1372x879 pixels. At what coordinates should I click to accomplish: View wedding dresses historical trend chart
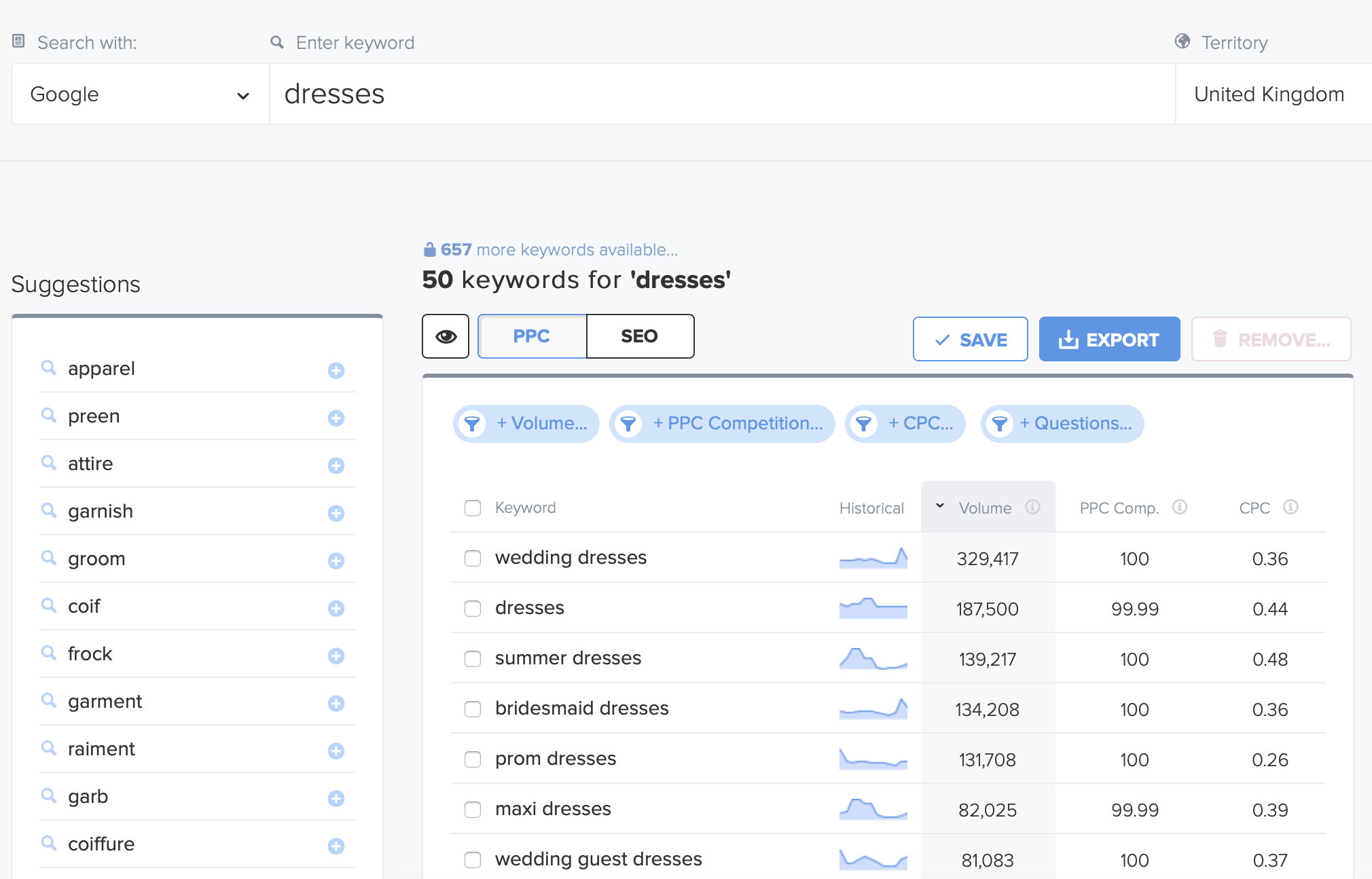pyautogui.click(x=873, y=558)
